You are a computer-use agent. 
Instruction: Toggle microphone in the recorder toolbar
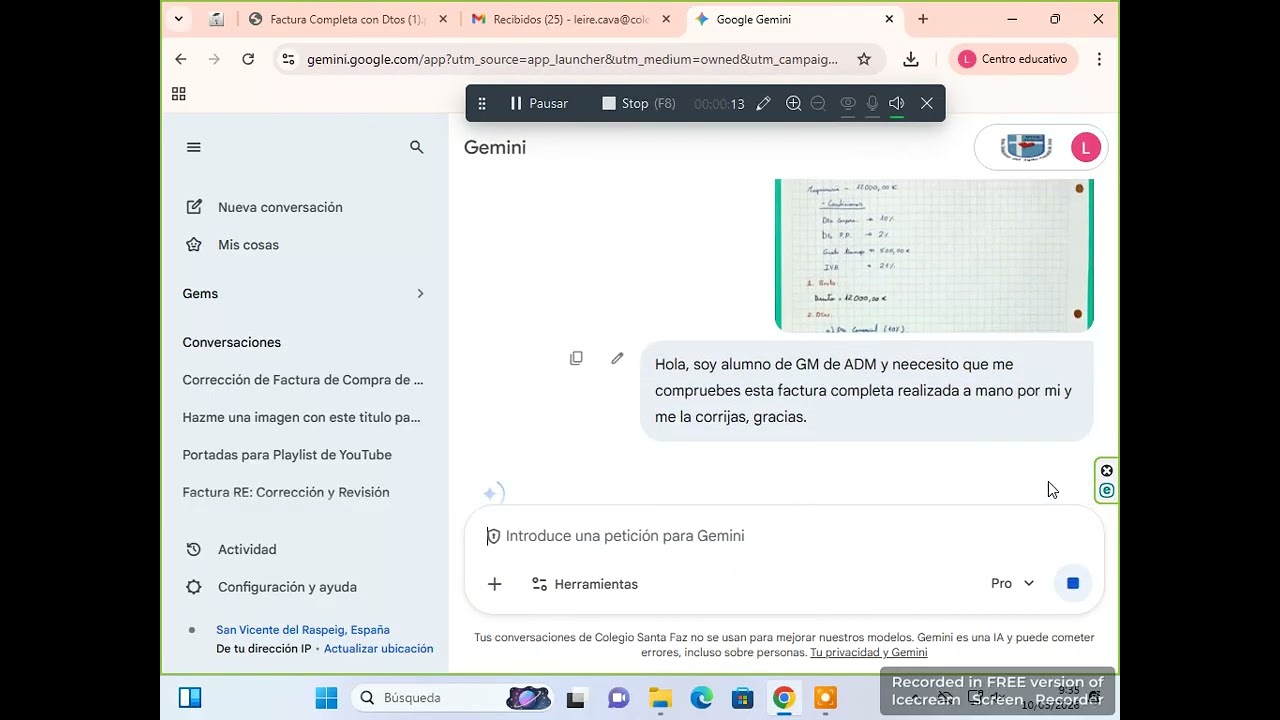tap(872, 103)
